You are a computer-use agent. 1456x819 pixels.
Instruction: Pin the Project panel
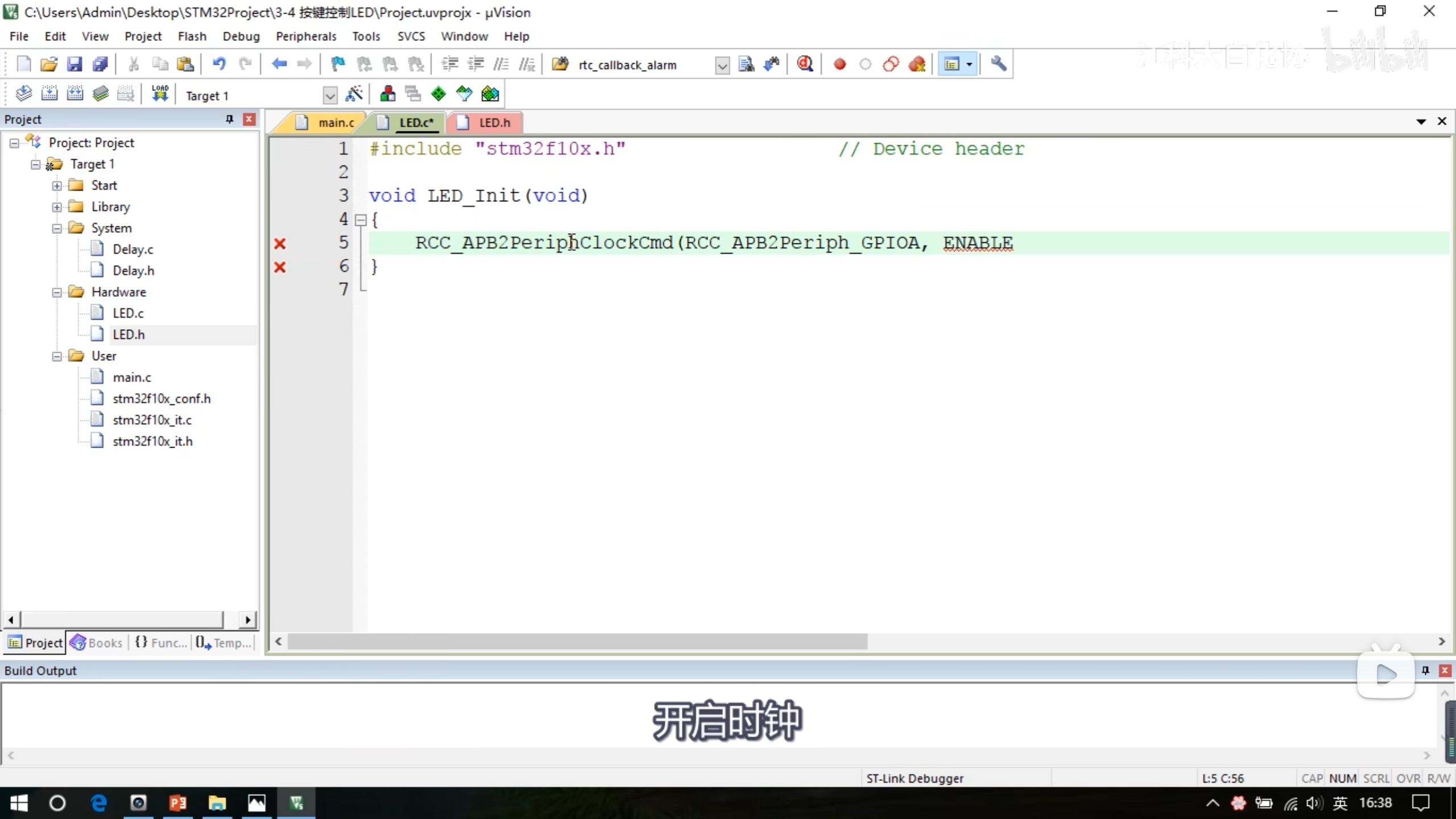pos(229,119)
